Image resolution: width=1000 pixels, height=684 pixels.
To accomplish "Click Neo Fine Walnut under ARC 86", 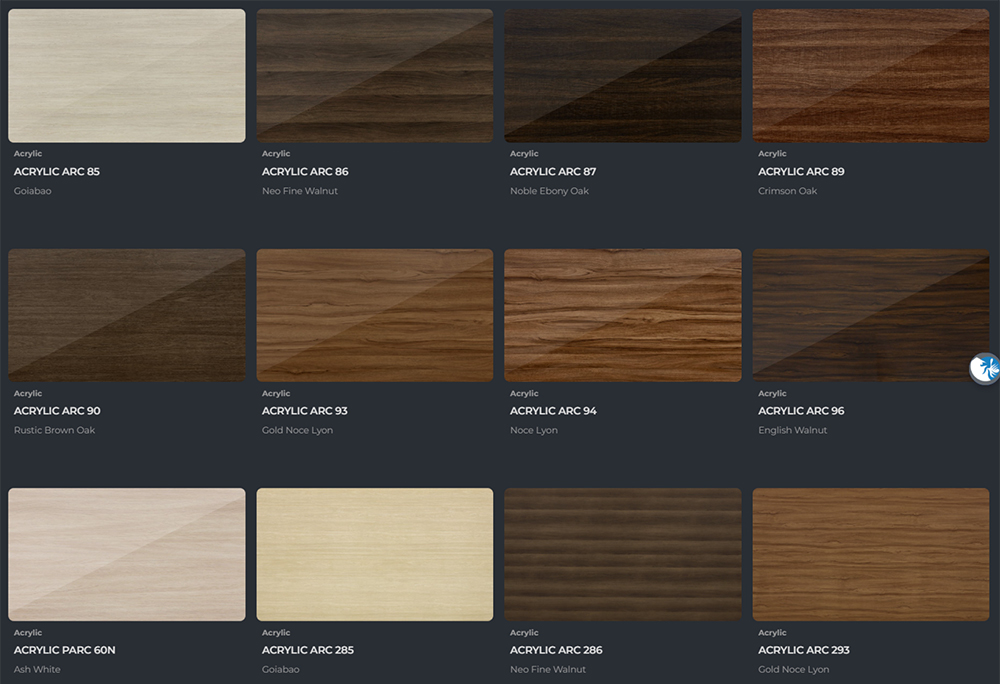I will pos(300,191).
